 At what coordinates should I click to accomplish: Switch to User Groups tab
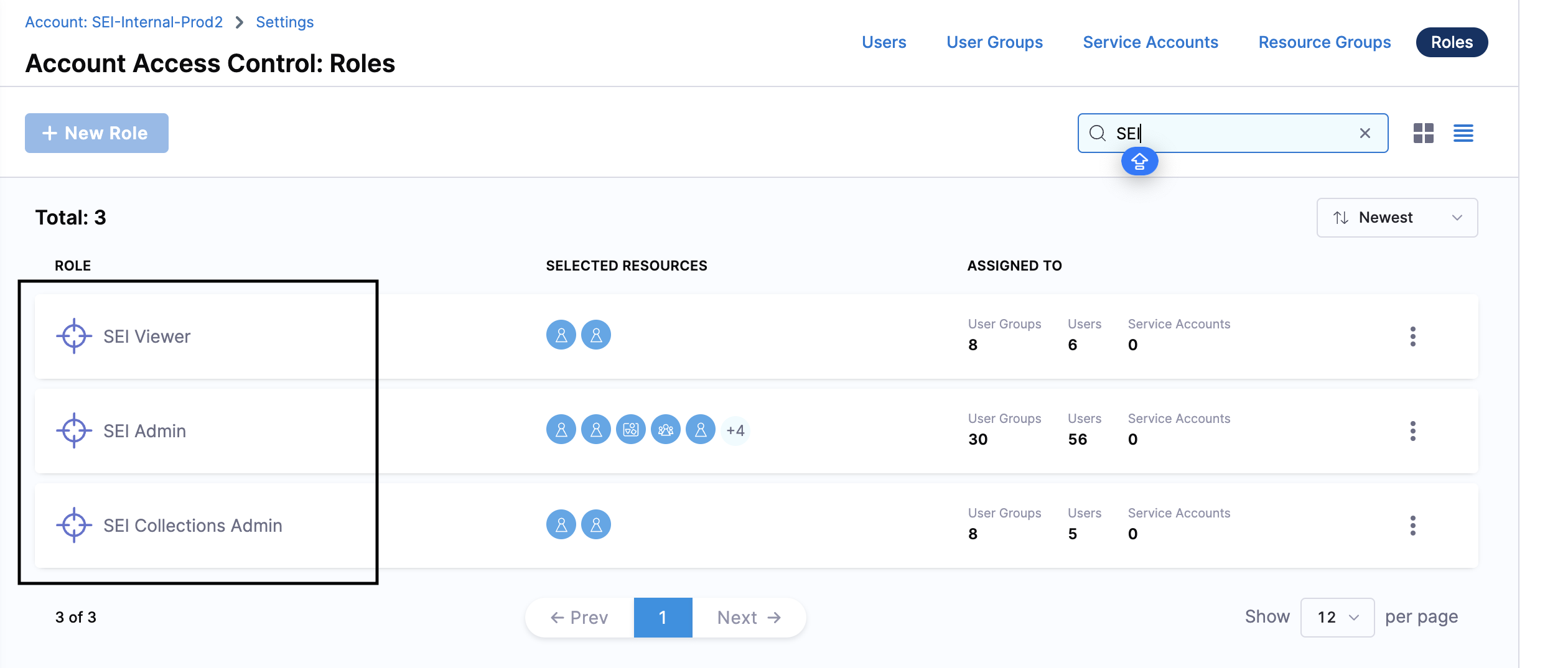tap(994, 42)
